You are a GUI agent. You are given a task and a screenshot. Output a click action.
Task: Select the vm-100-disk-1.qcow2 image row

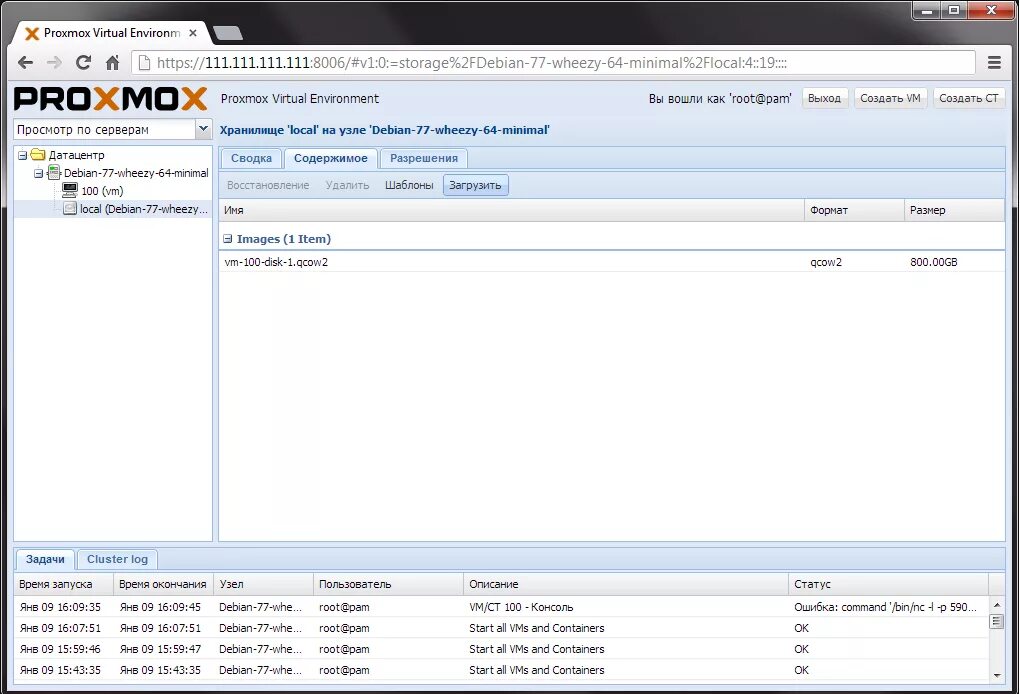611,262
